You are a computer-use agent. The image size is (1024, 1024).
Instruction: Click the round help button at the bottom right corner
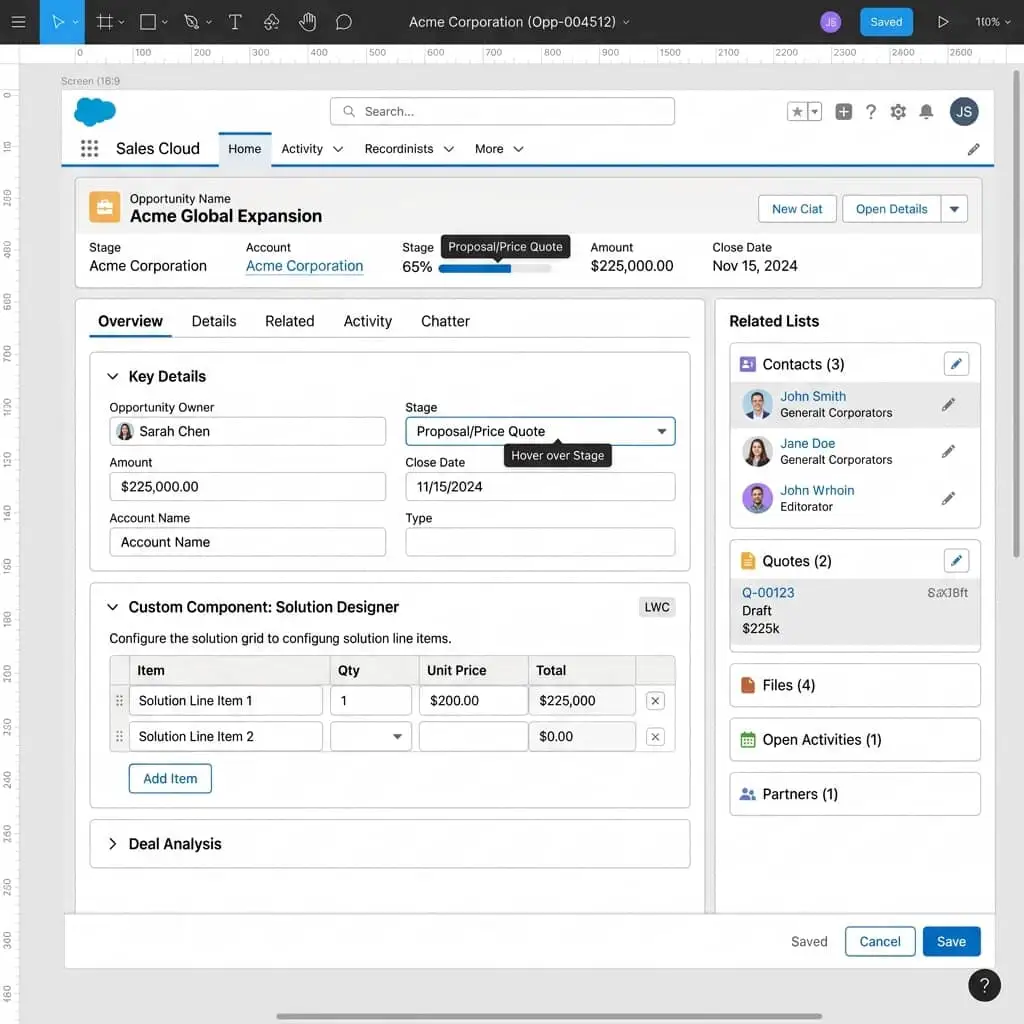click(984, 985)
